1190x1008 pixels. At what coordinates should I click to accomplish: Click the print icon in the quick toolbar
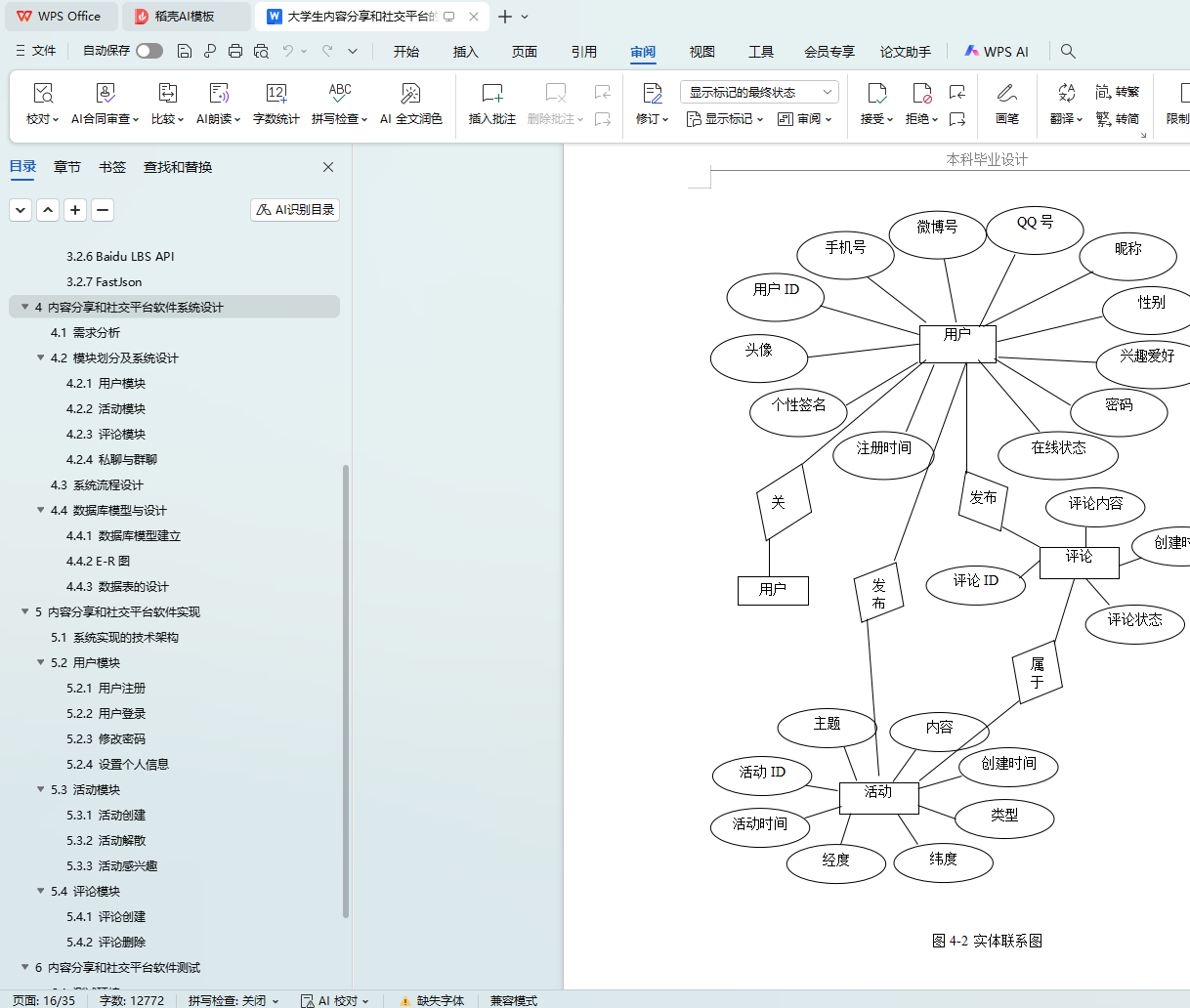[x=235, y=51]
